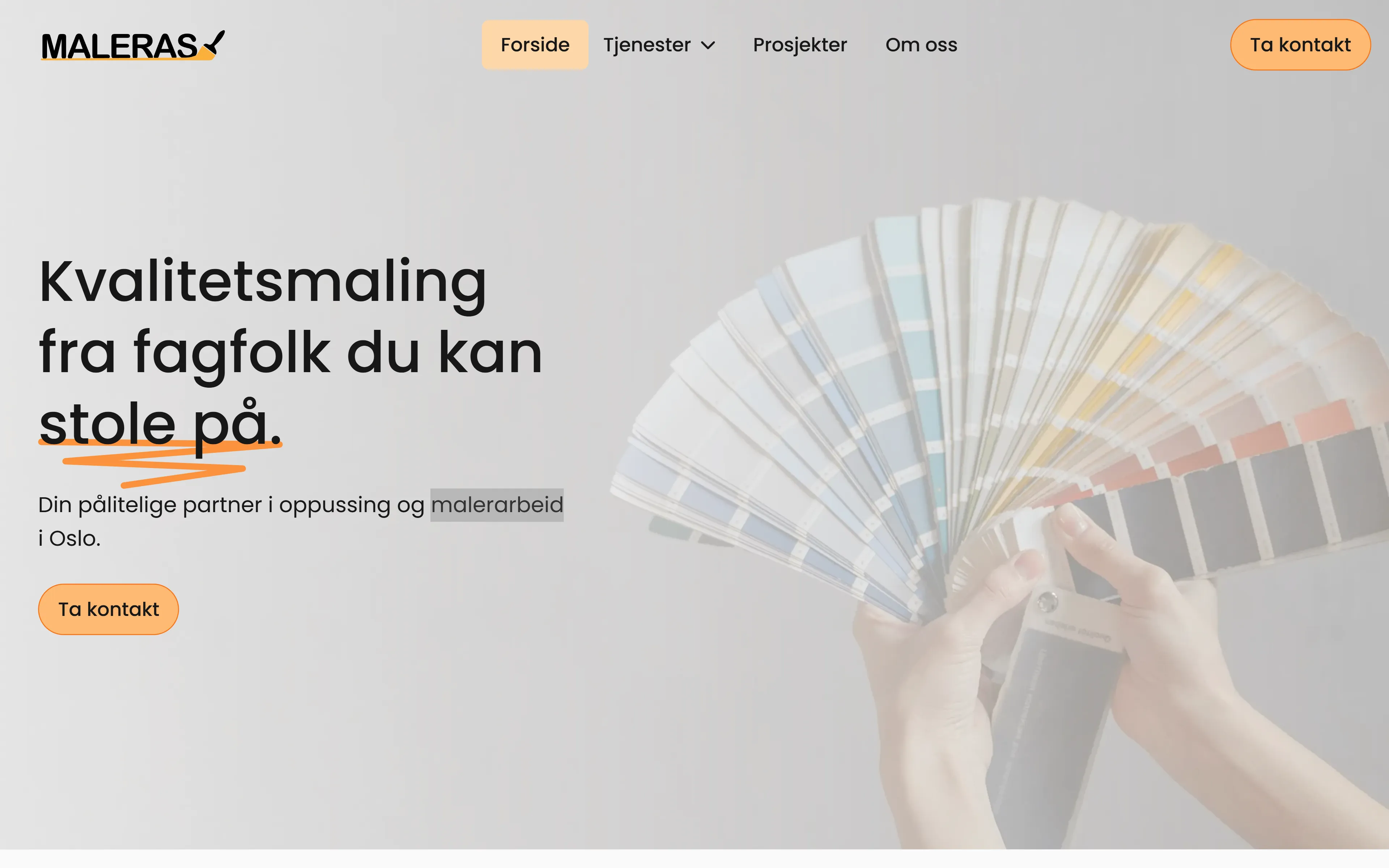The width and height of the screenshot is (1389, 868).
Task: Click the Kvalitetsmaling heading word
Action: [262, 282]
